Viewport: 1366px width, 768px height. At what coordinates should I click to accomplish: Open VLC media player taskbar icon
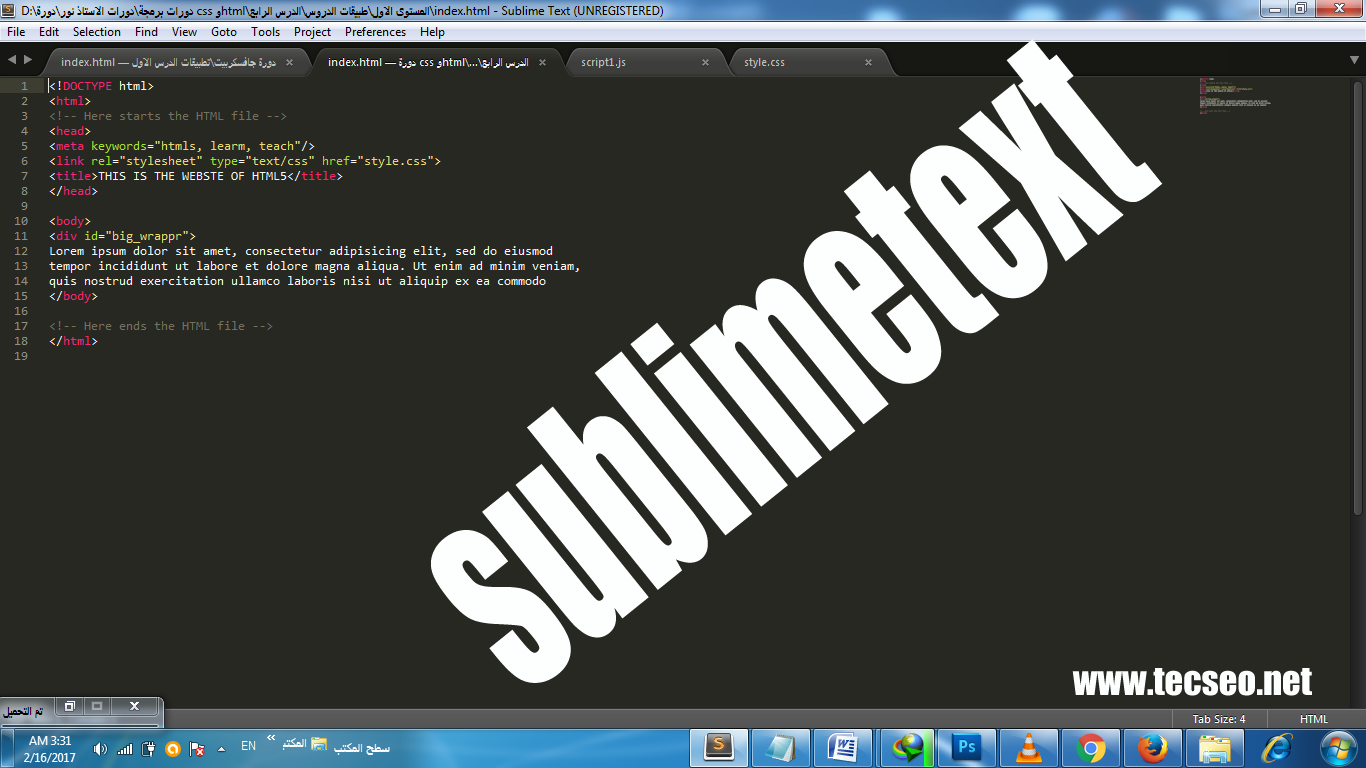coord(1028,747)
